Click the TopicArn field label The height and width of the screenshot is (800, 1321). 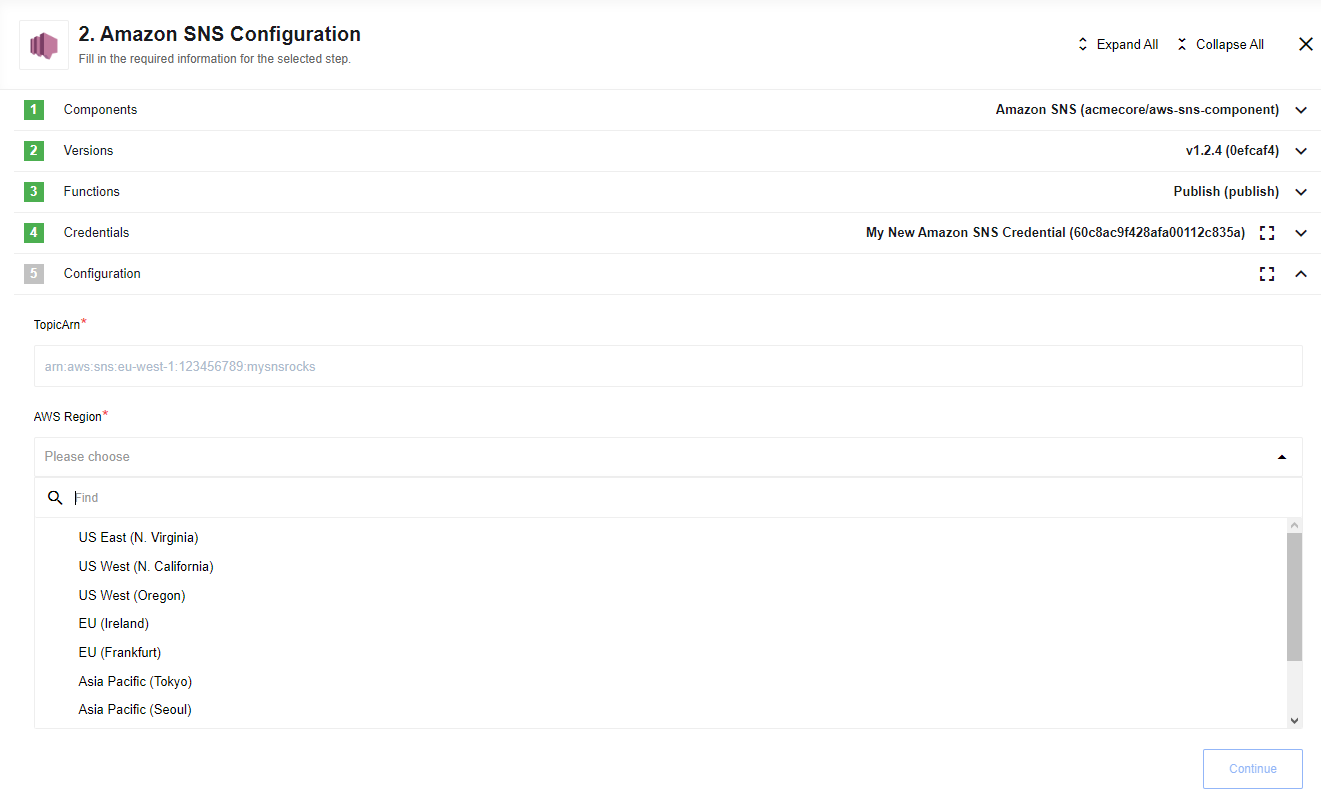coord(57,325)
